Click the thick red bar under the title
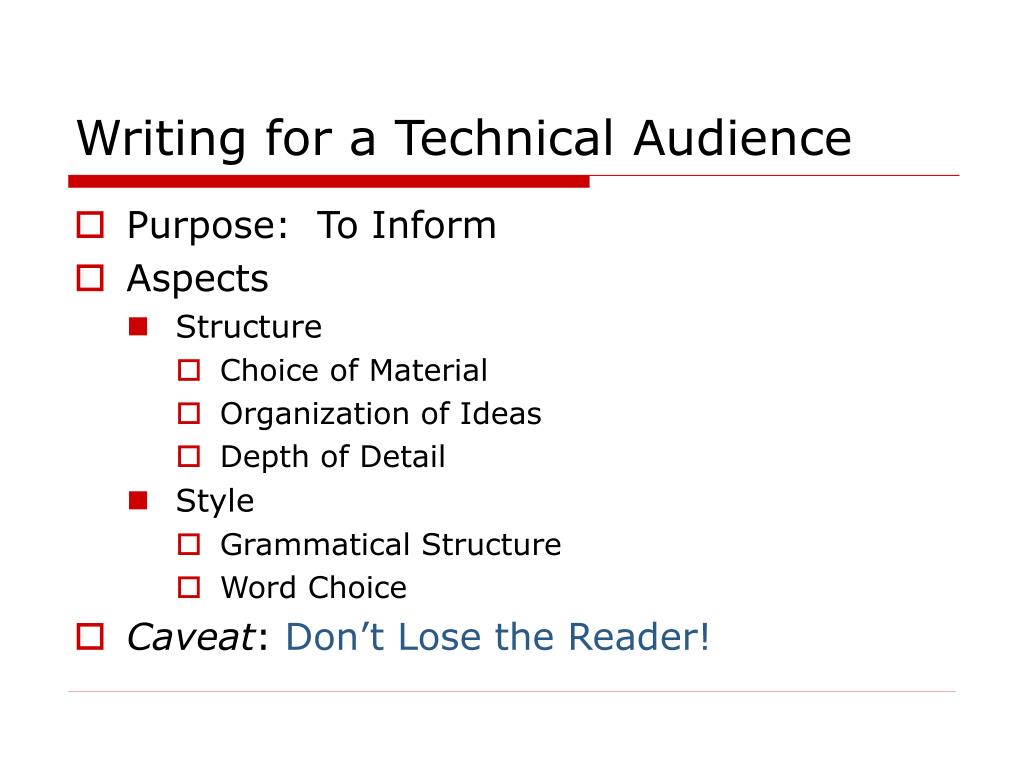 point(328,182)
